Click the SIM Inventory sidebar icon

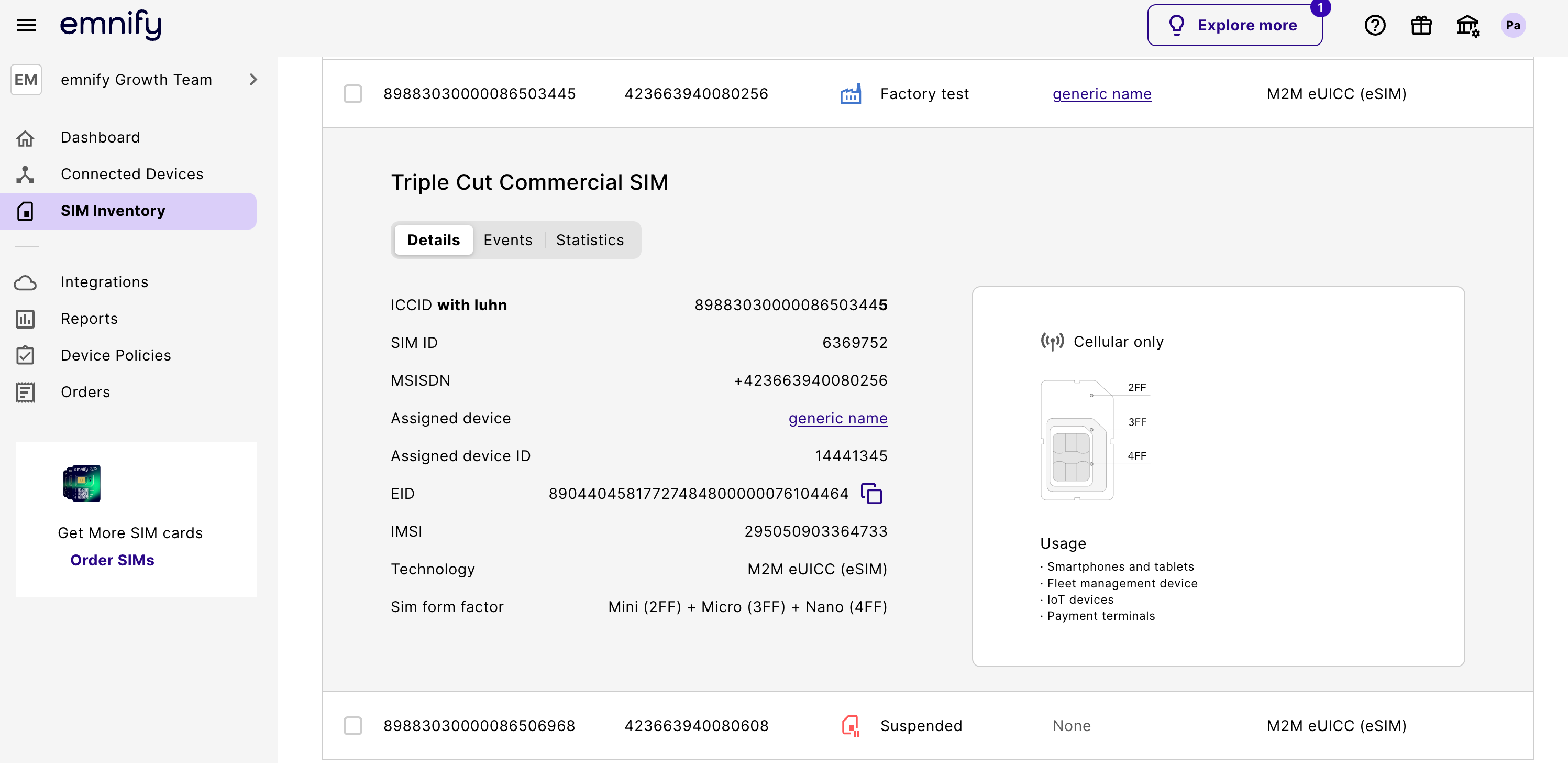pos(25,210)
